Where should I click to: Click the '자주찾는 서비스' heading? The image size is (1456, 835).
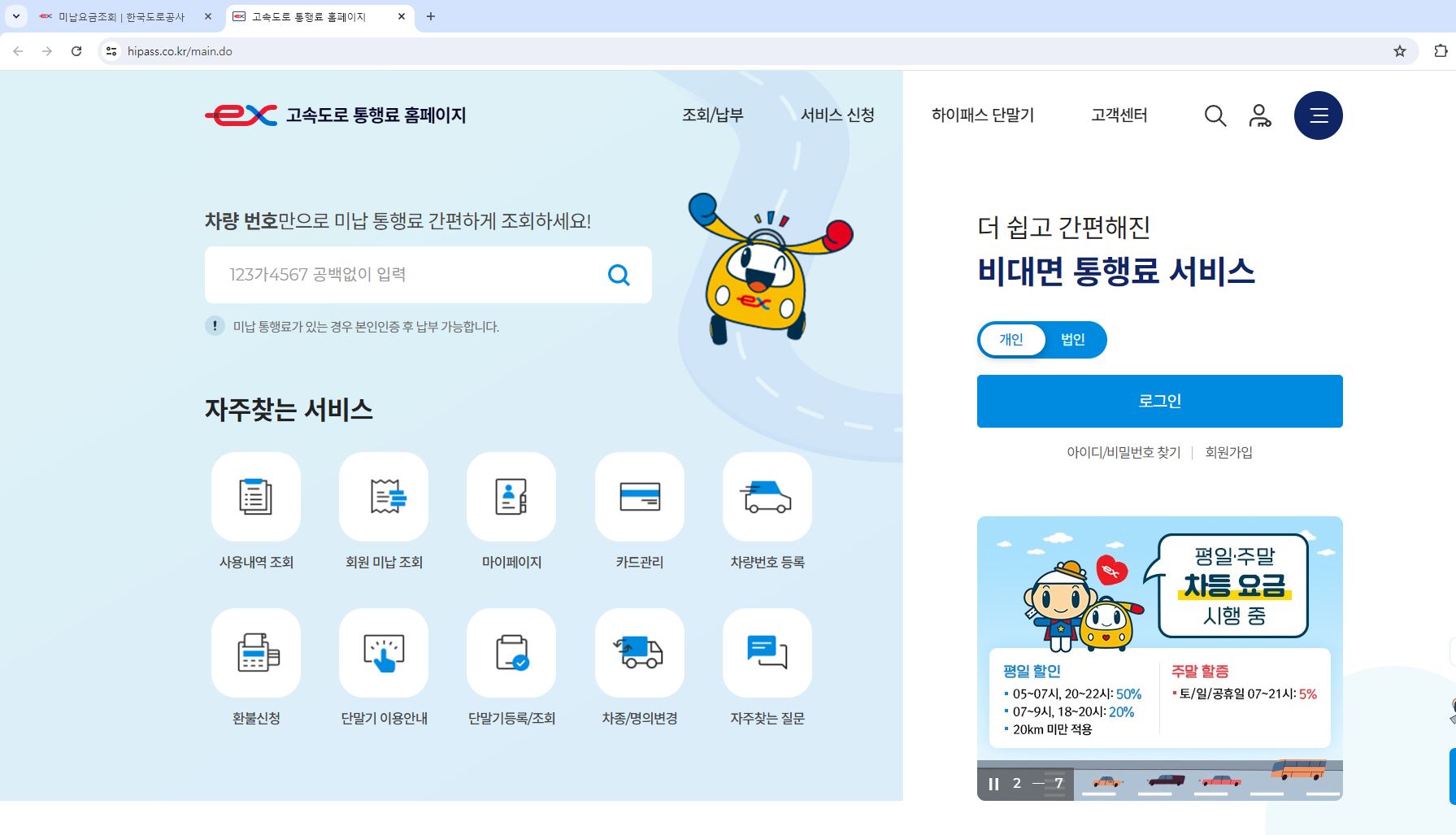(x=289, y=410)
